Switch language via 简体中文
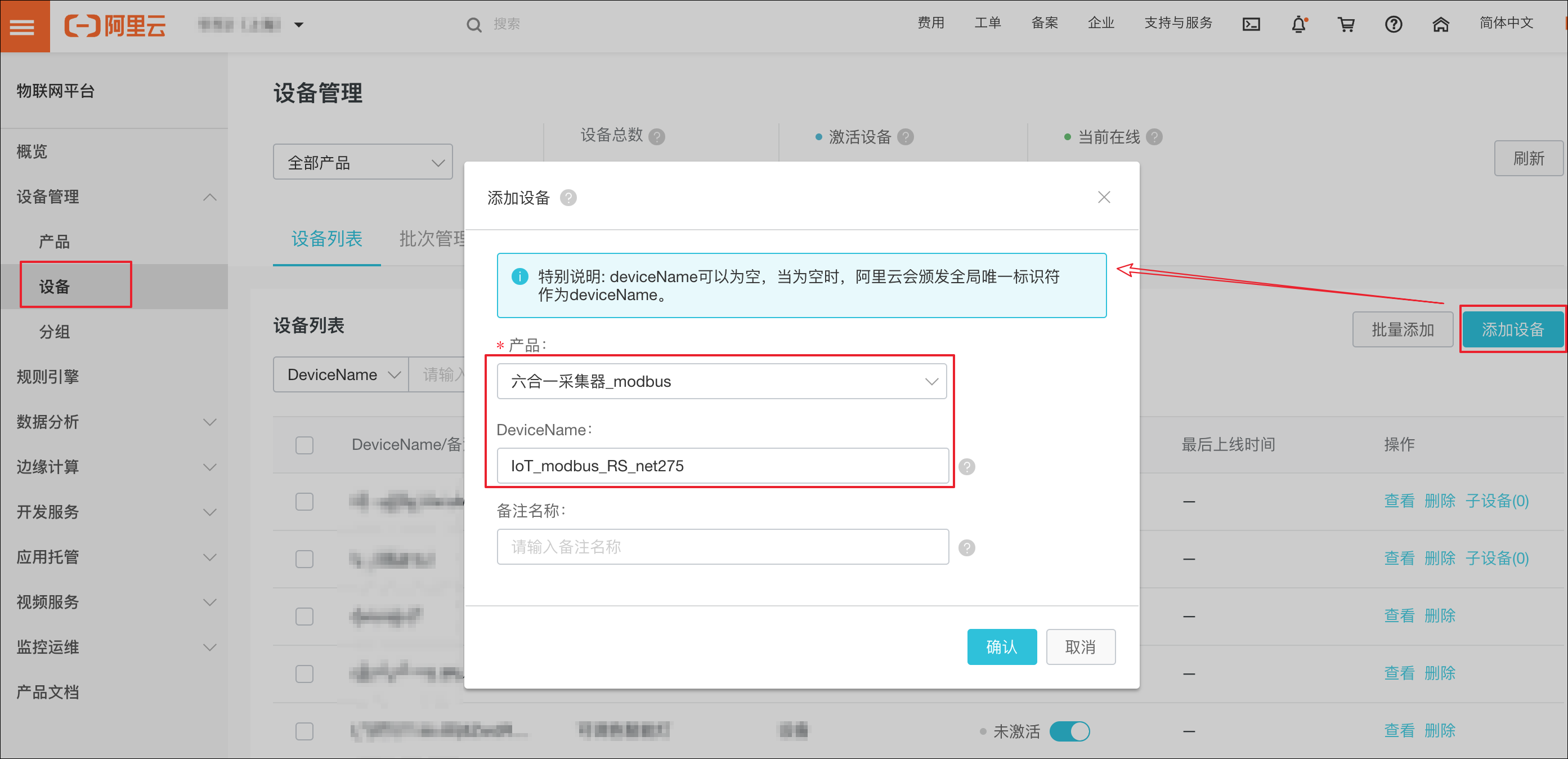 pyautogui.click(x=1506, y=23)
